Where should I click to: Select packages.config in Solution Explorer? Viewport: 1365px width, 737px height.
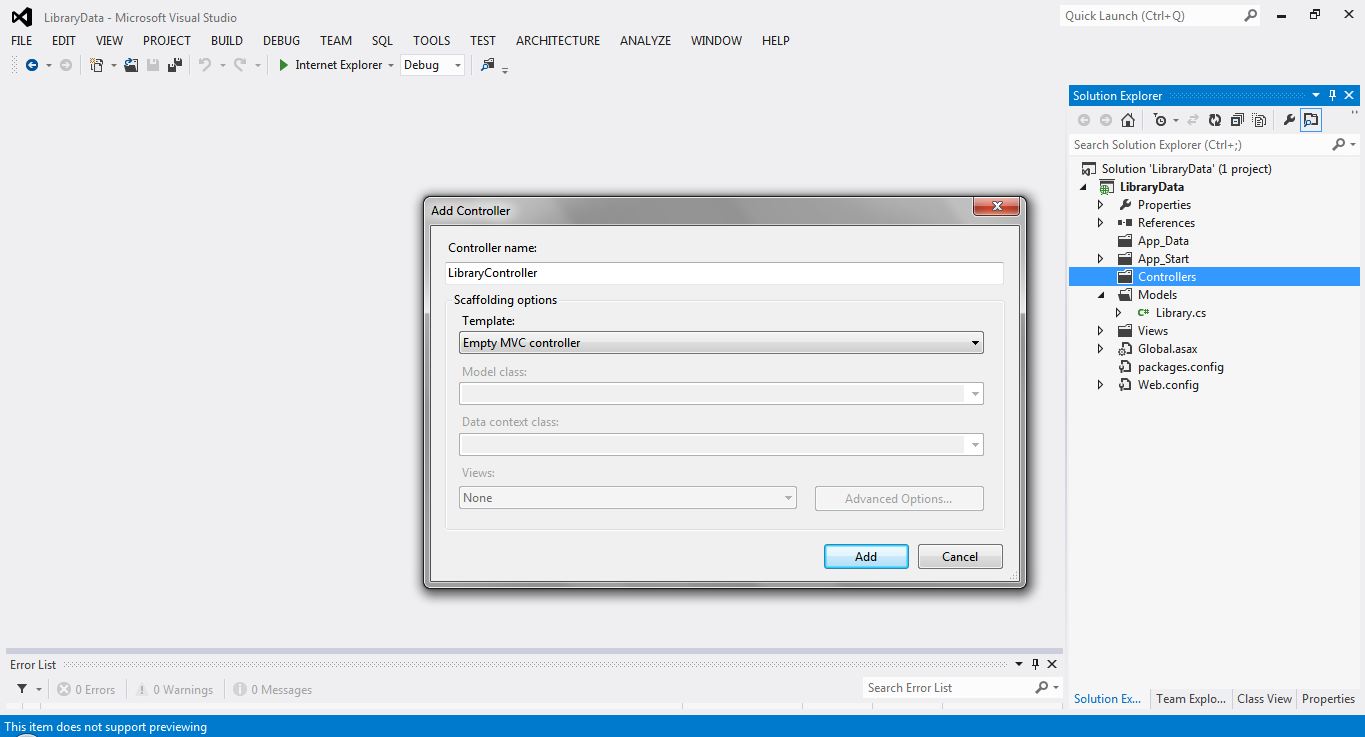pyautogui.click(x=1180, y=367)
